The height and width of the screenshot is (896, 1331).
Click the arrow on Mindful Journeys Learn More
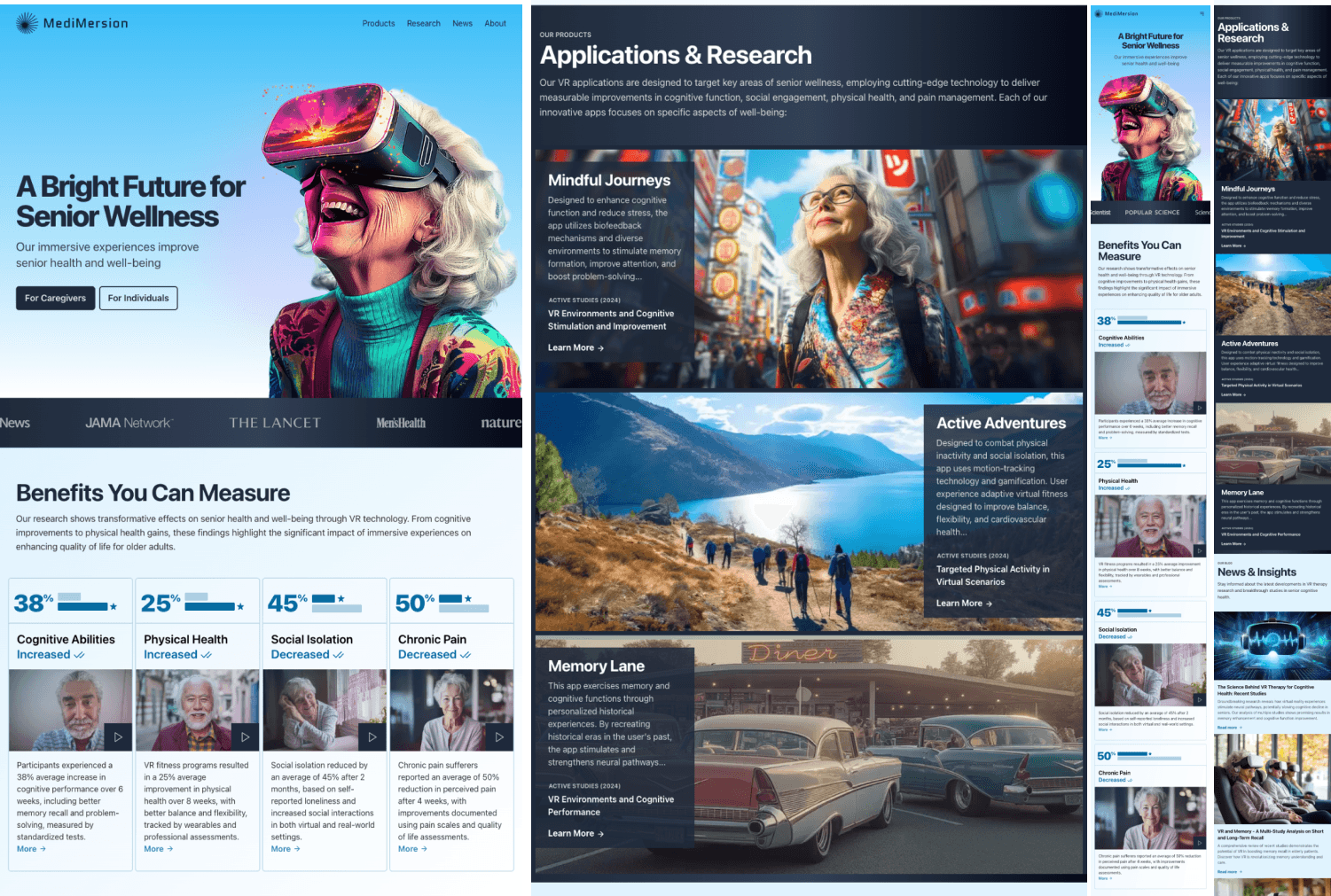(601, 347)
